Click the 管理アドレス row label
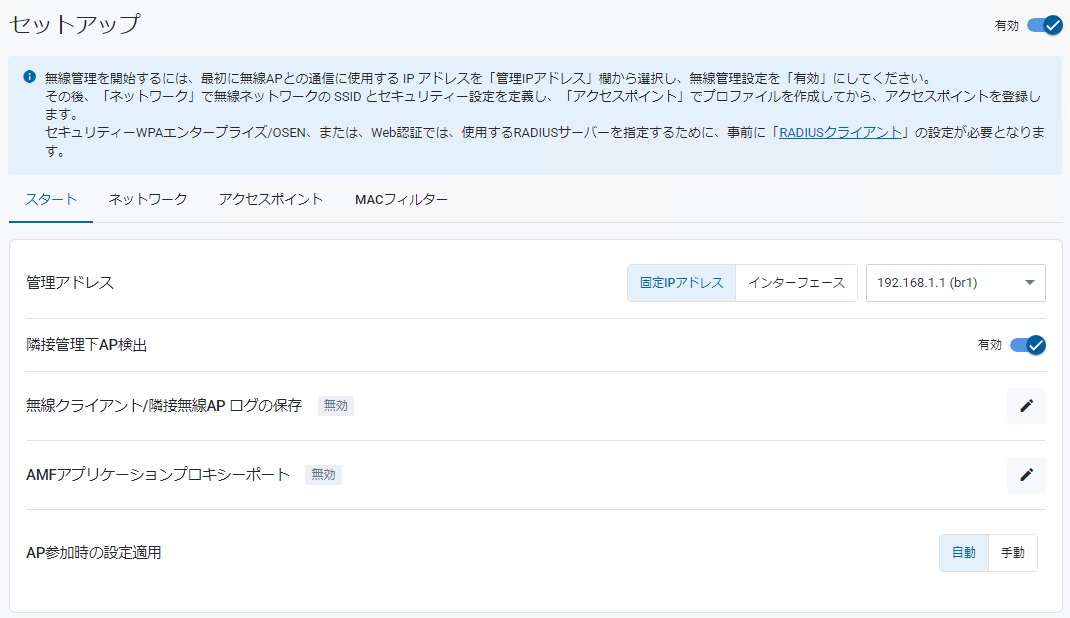 (70, 283)
